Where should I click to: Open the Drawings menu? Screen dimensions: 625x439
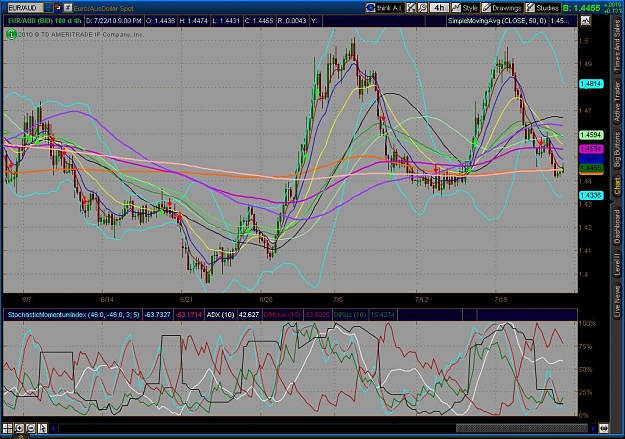[502, 8]
